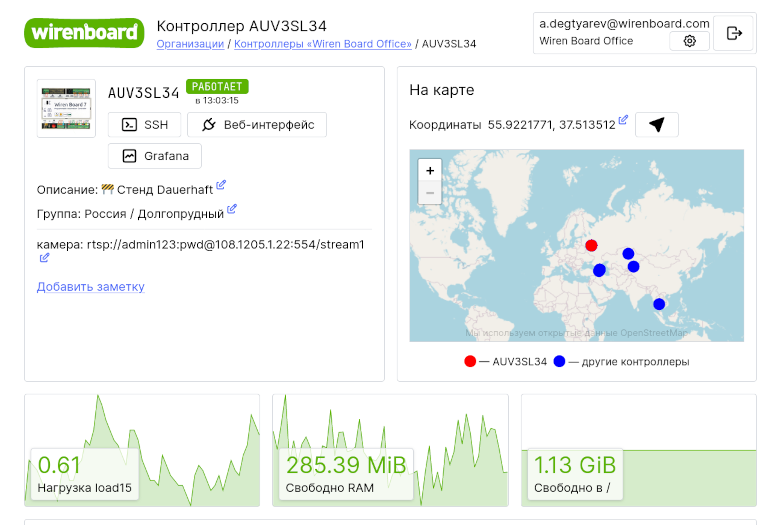Open Контроллеры «Wiren Board Office» breadcrumb link
The height and width of the screenshot is (525, 781).
point(323,44)
